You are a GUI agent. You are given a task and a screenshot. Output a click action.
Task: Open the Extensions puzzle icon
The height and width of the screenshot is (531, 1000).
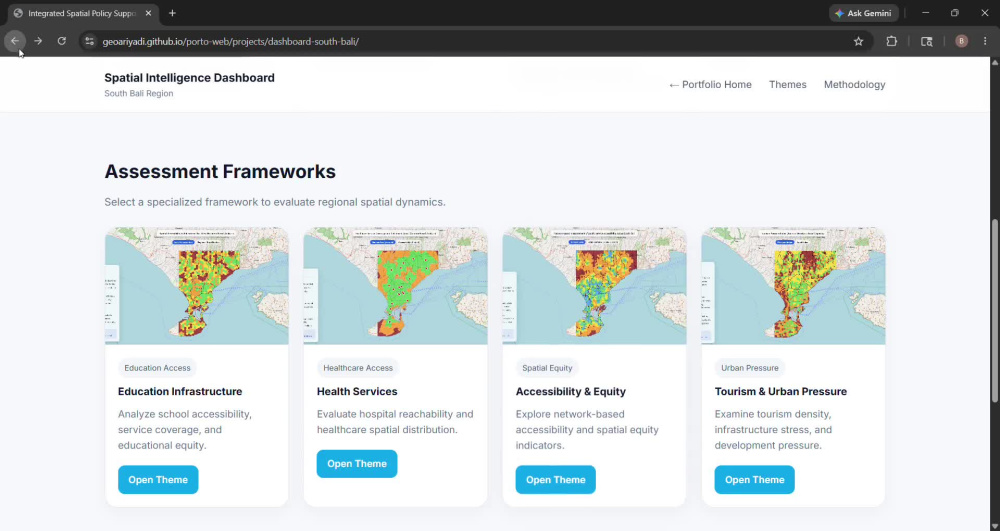tap(892, 41)
